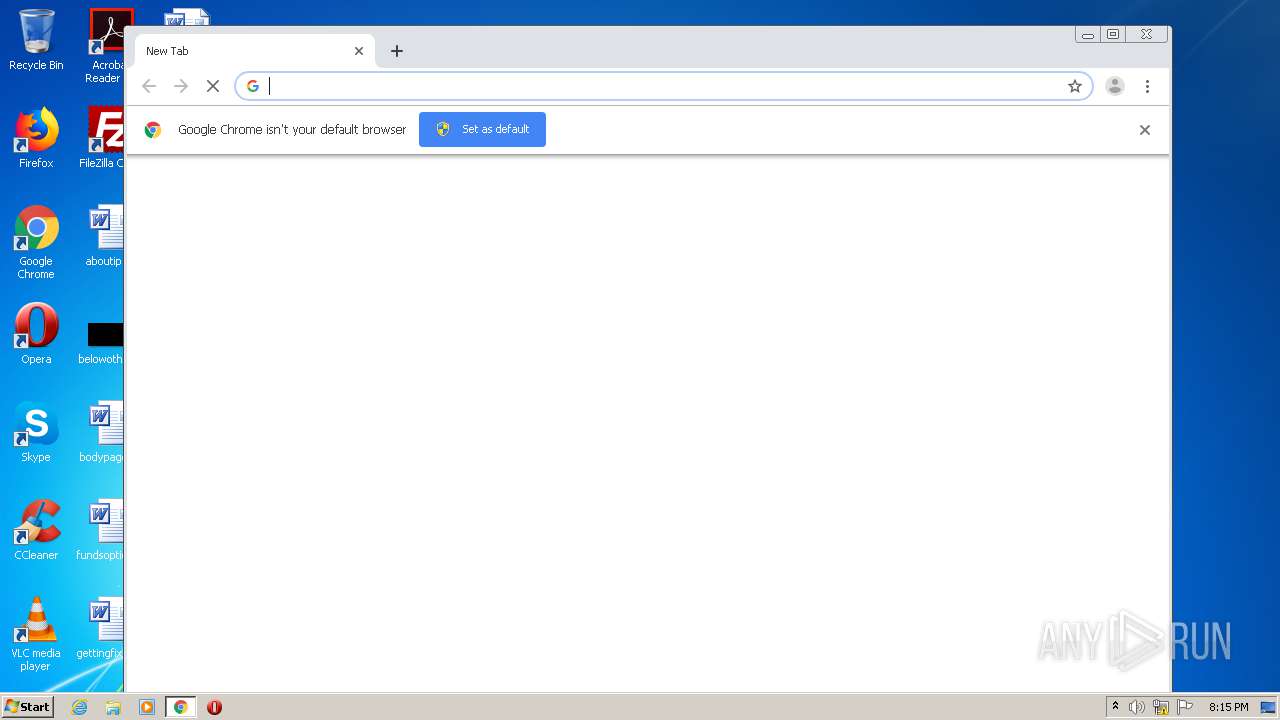Click the Chrome taskbar button
The width and height of the screenshot is (1280, 720).
[x=180, y=707]
